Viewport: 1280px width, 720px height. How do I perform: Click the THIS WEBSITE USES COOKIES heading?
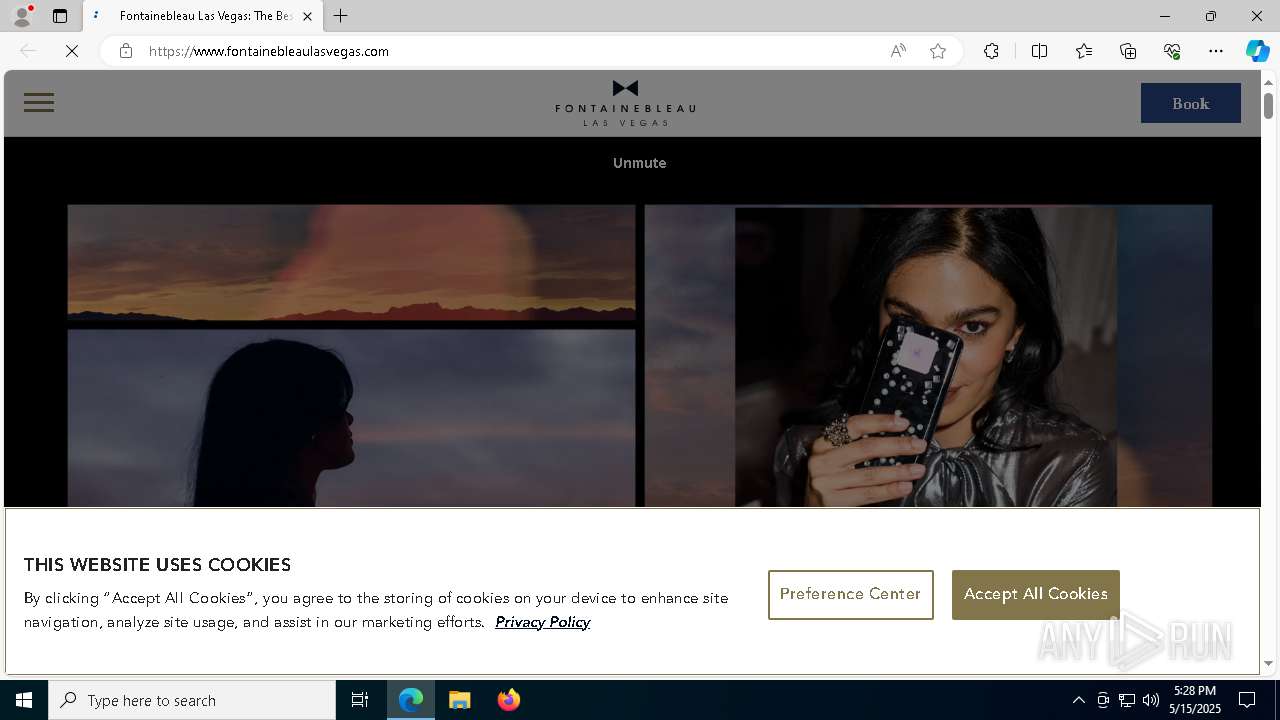coord(157,565)
